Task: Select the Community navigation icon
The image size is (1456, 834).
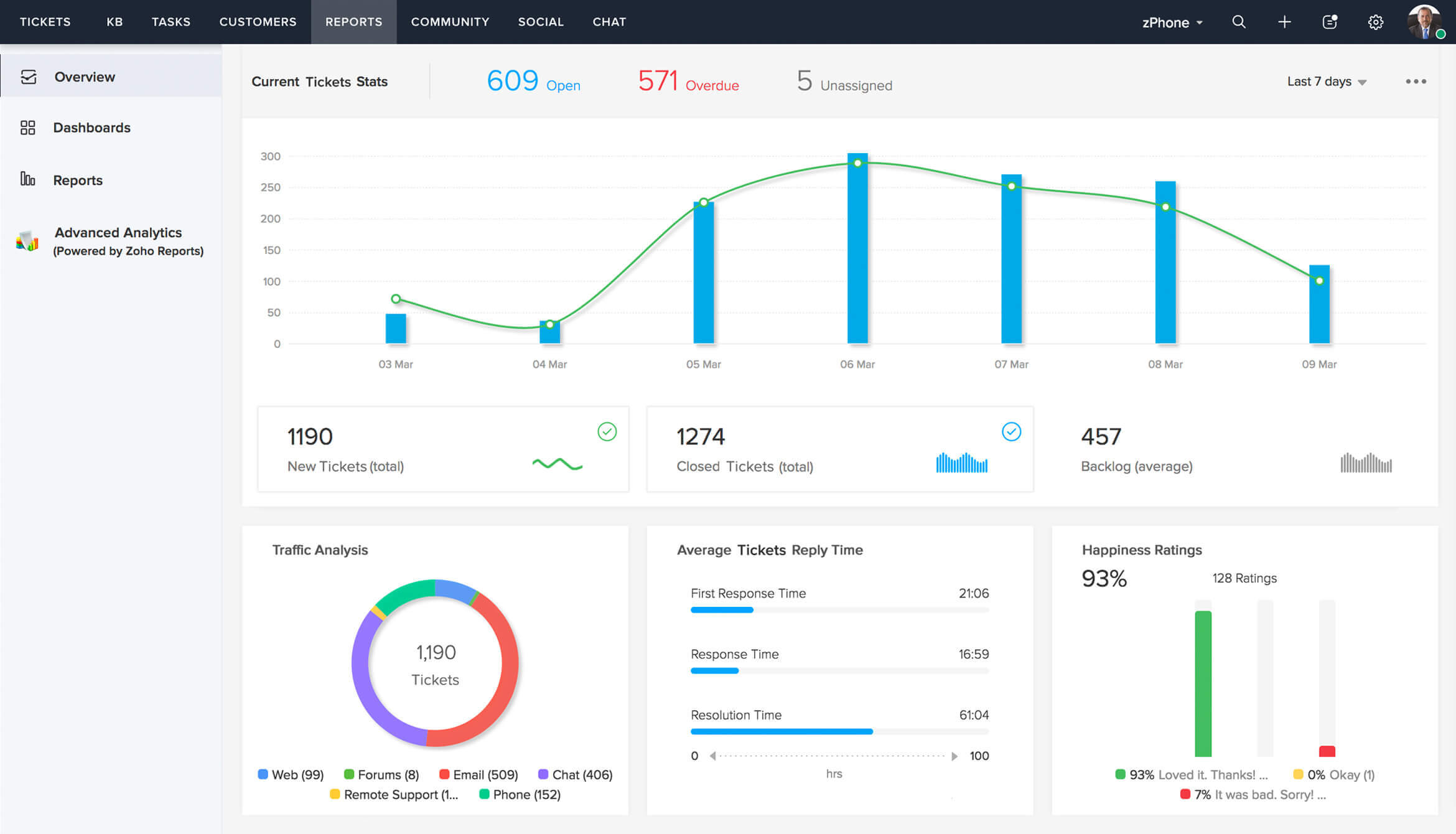Action: click(x=448, y=21)
